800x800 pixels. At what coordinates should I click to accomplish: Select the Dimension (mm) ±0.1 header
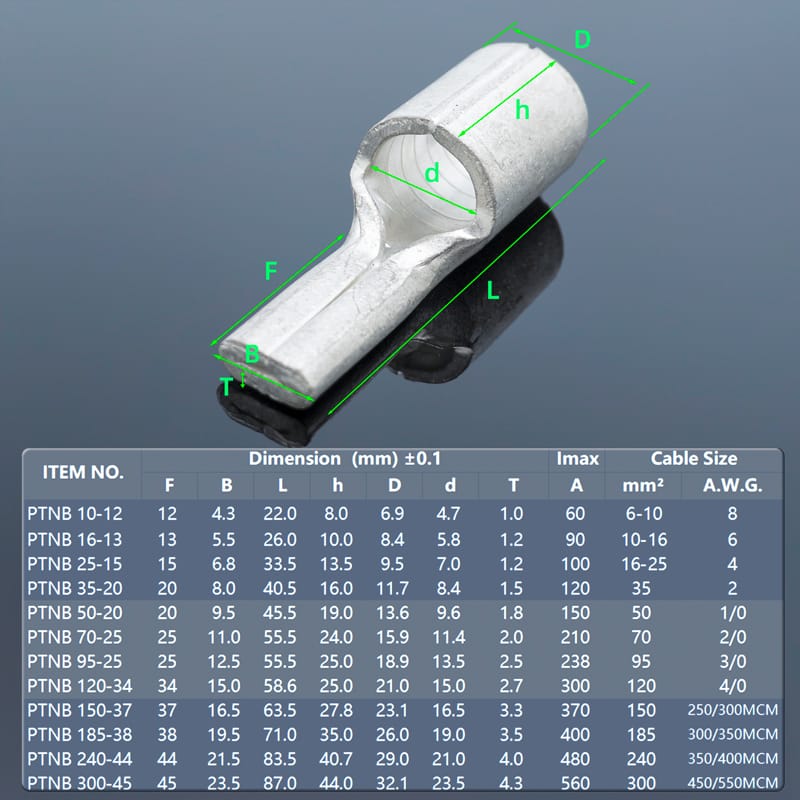[x=345, y=459]
